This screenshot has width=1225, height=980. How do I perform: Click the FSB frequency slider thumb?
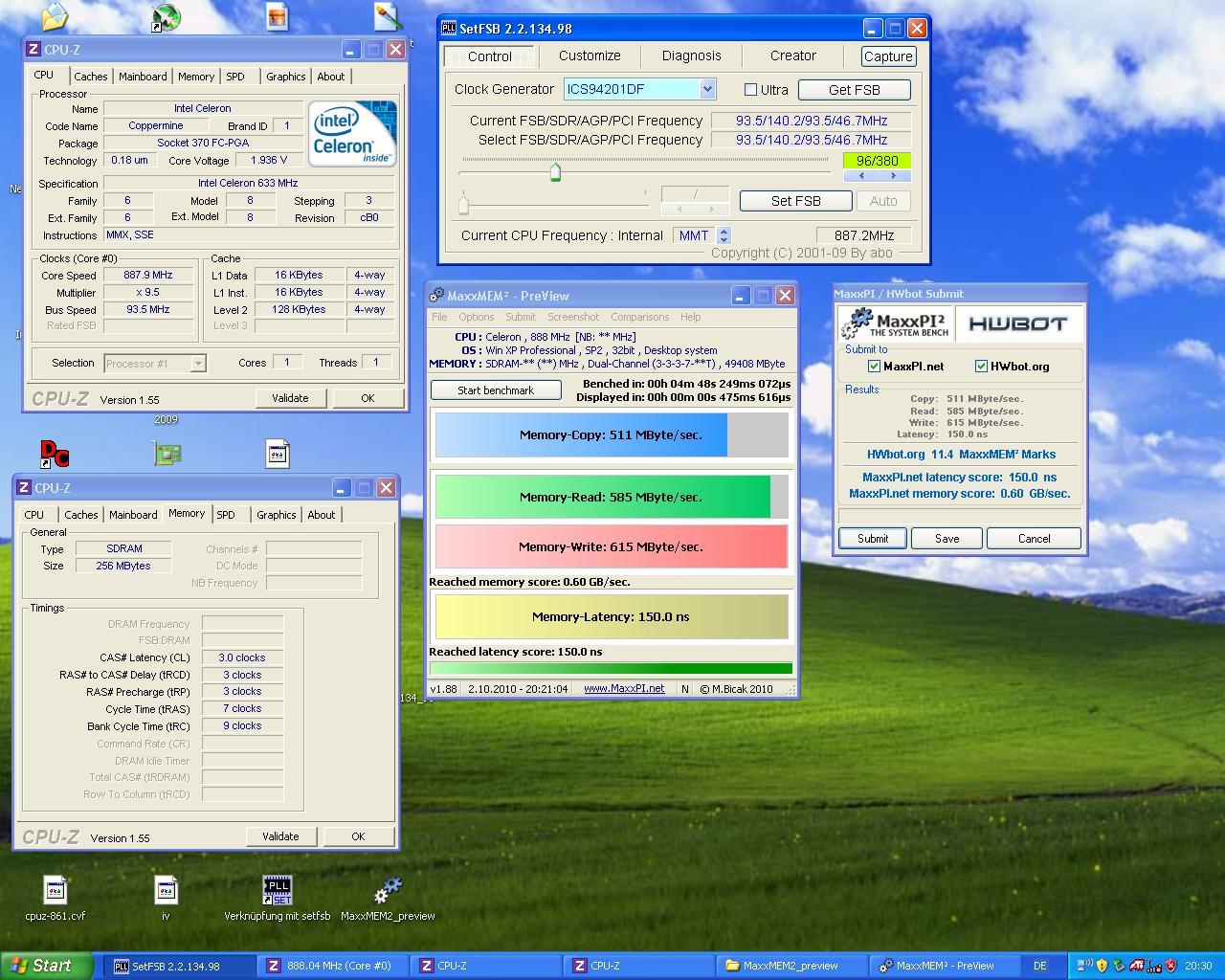coord(555,172)
